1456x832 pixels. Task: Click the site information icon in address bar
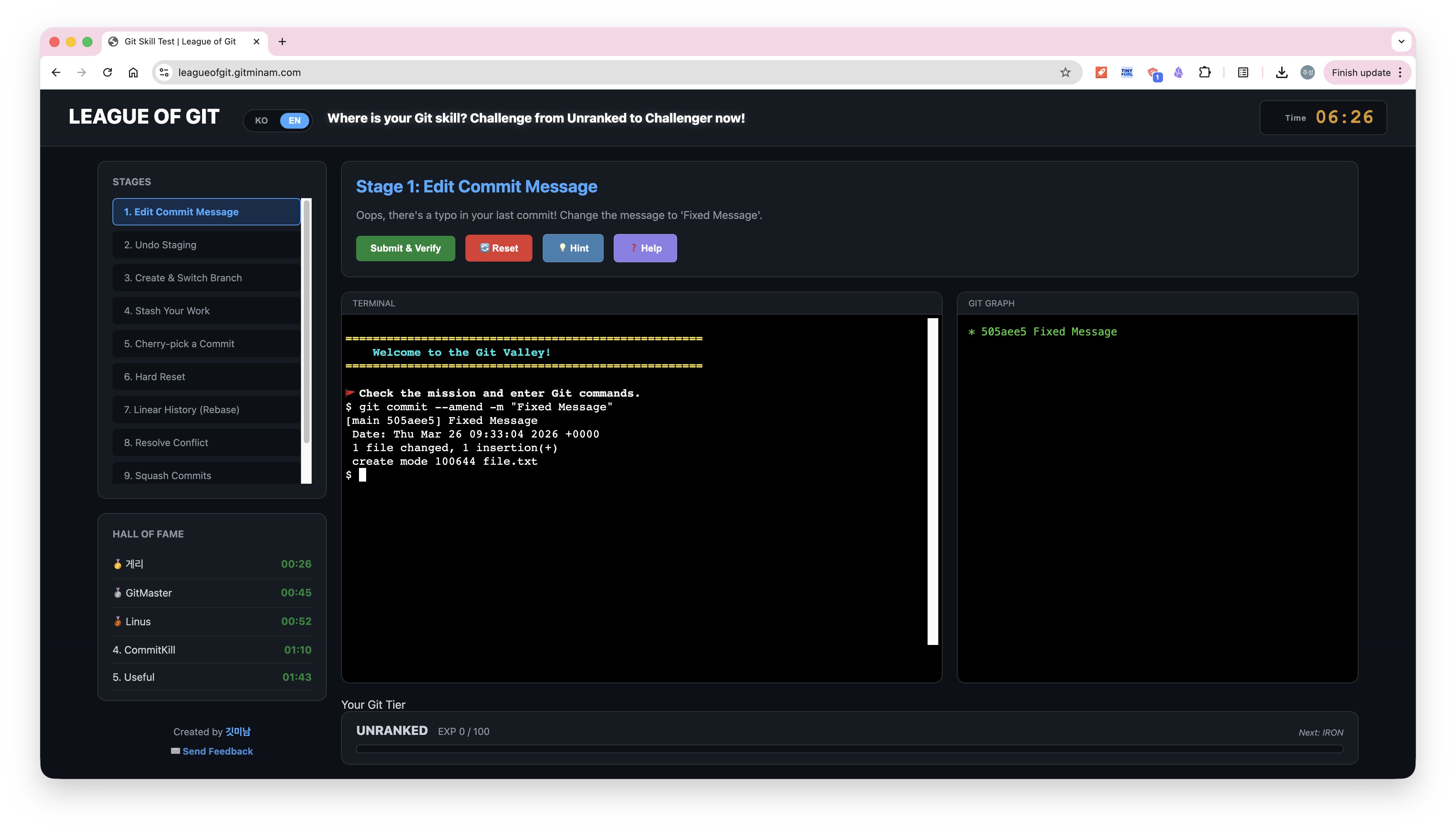[164, 73]
